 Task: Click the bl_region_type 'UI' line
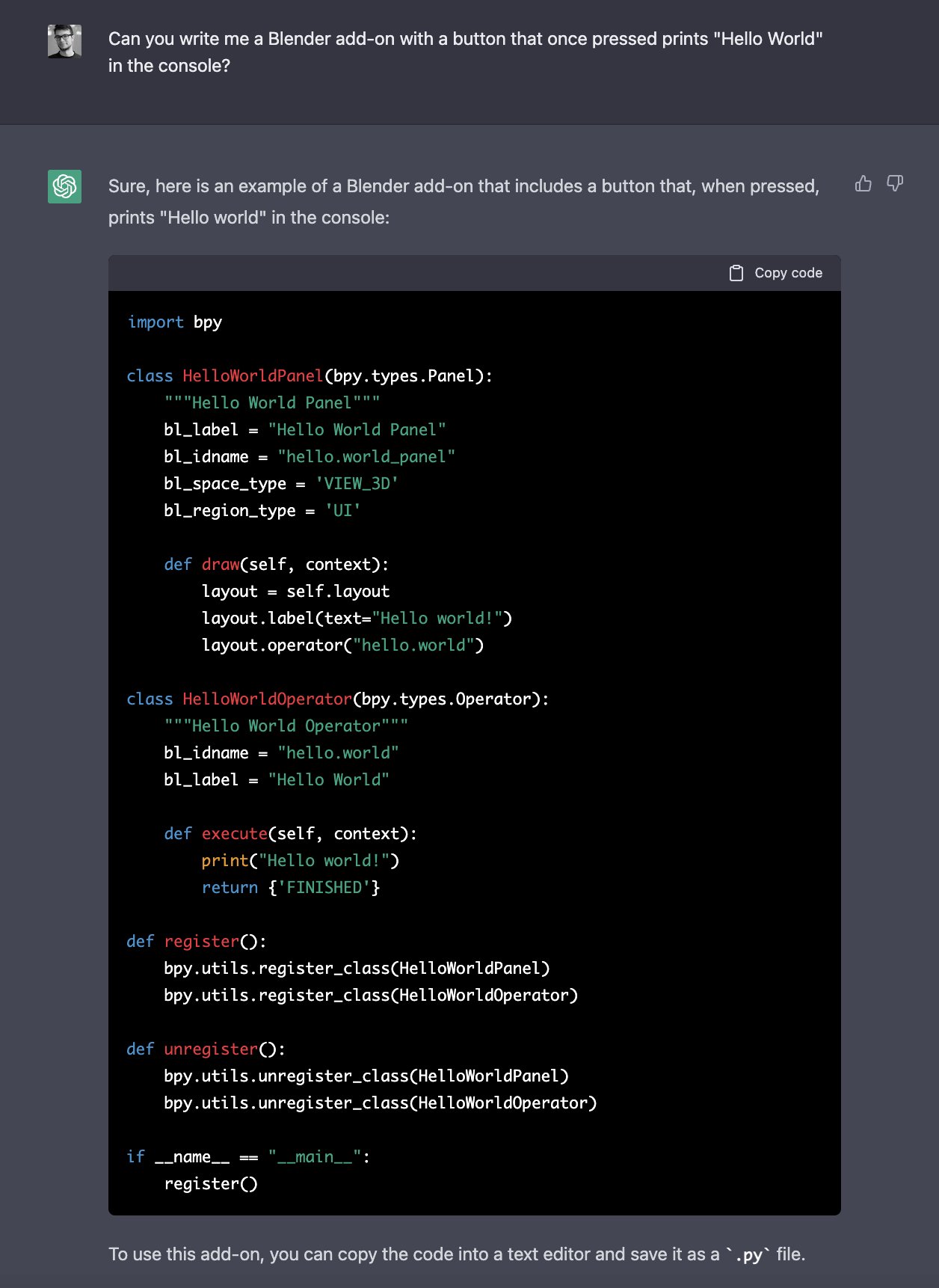(x=262, y=511)
